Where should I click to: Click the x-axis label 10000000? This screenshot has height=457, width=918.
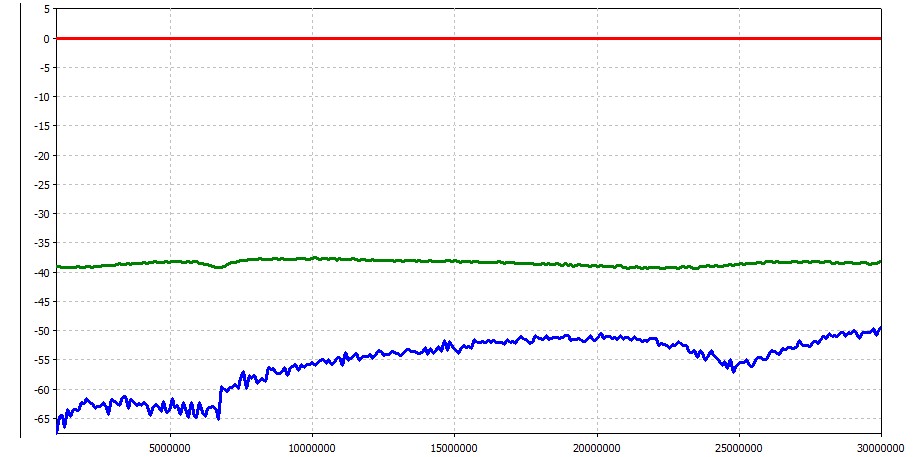click(312, 445)
